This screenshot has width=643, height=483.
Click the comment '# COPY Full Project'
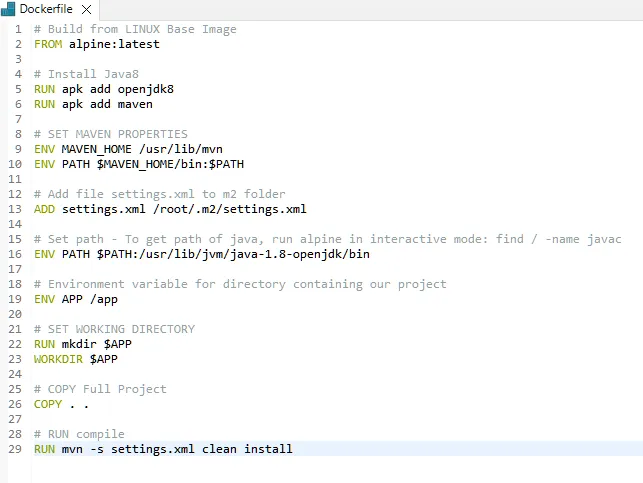[100, 389]
